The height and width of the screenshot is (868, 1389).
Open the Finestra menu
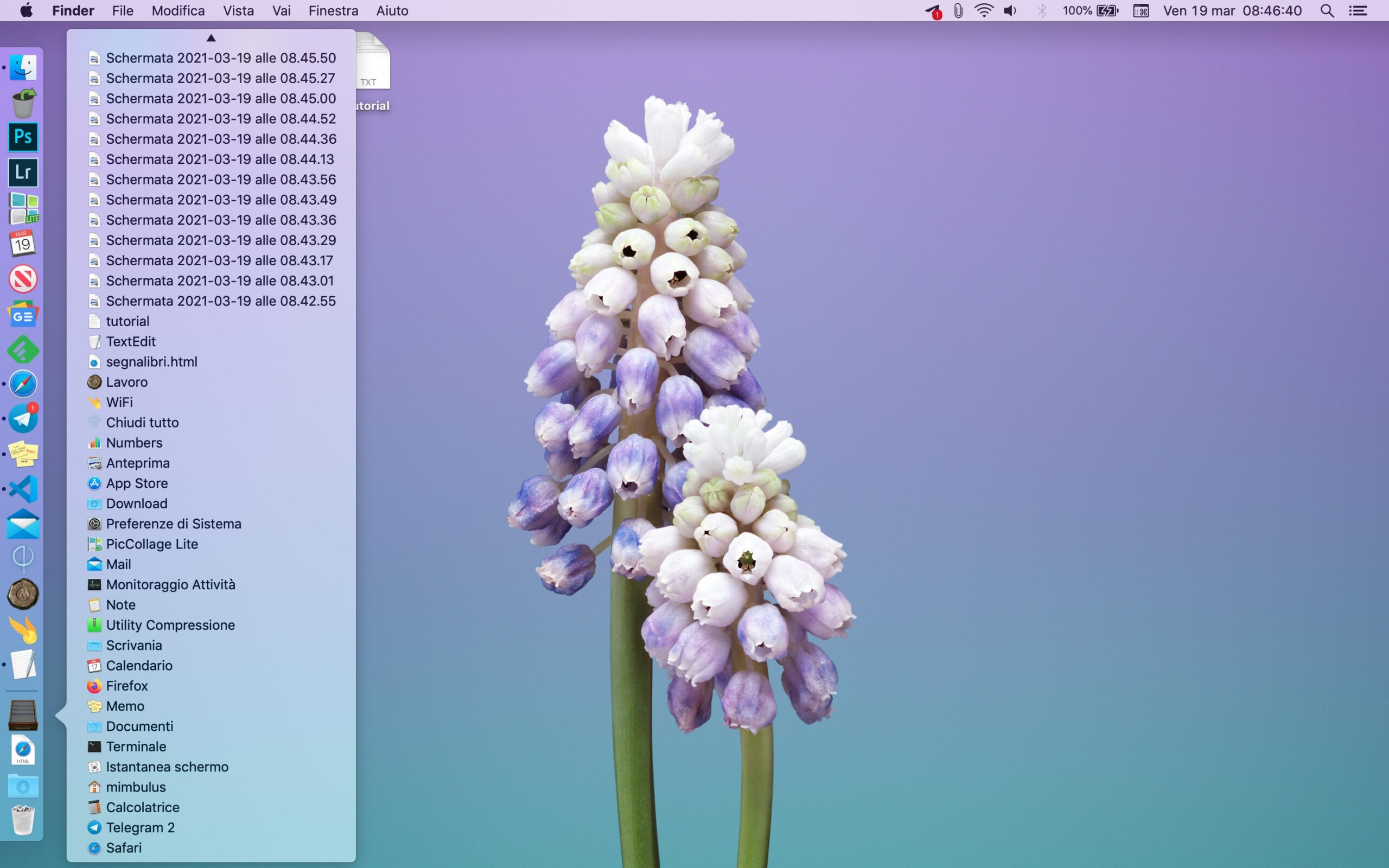pos(333,11)
